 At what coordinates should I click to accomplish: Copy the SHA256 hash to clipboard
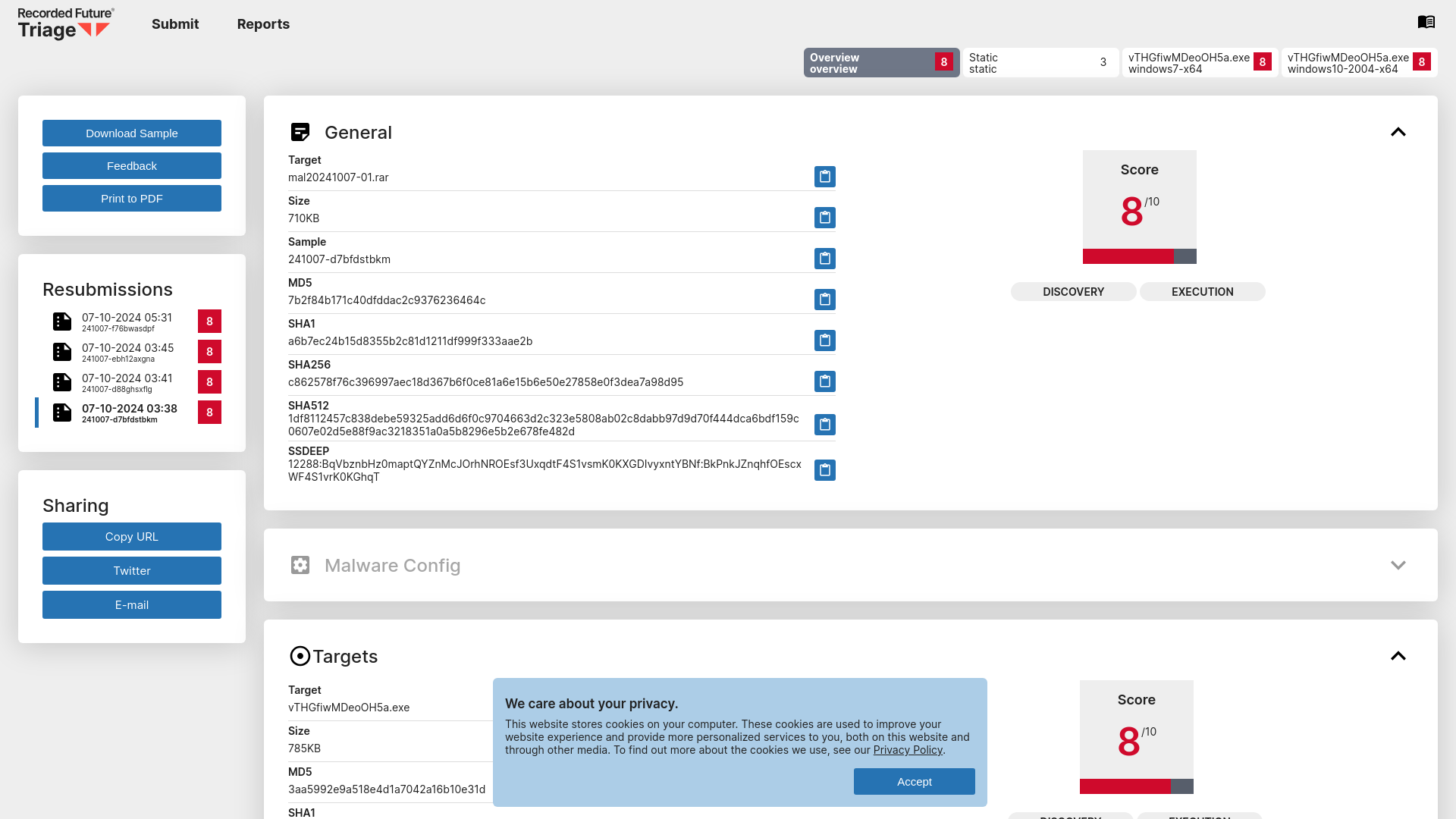825,381
